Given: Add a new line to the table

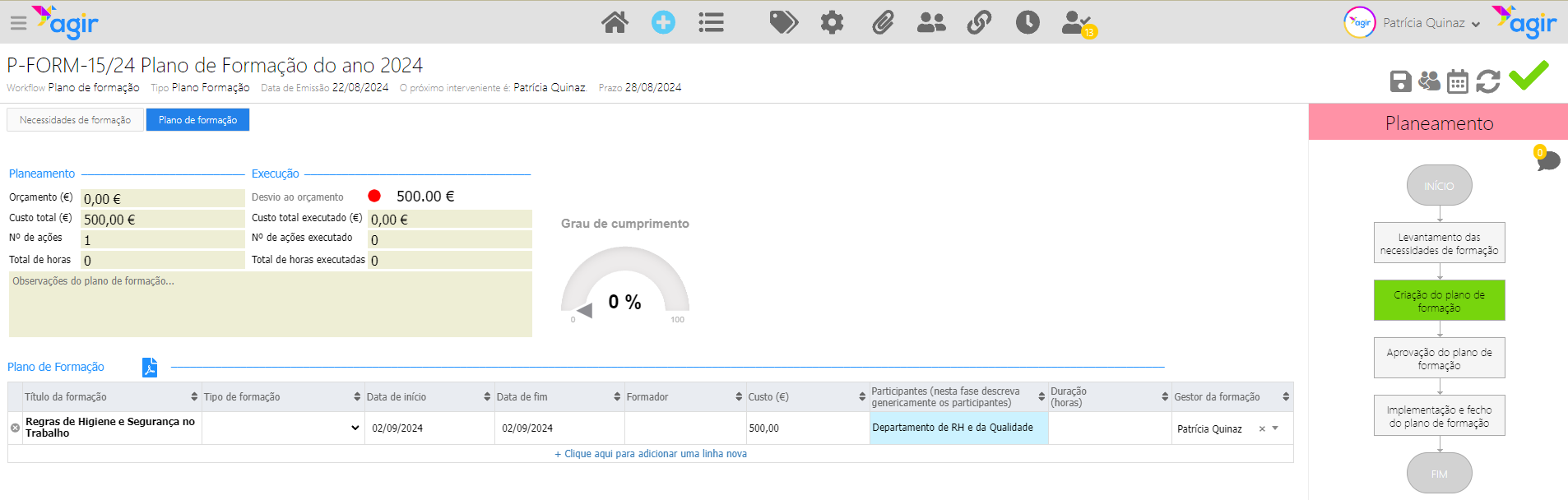Looking at the screenshot, I should (651, 454).
